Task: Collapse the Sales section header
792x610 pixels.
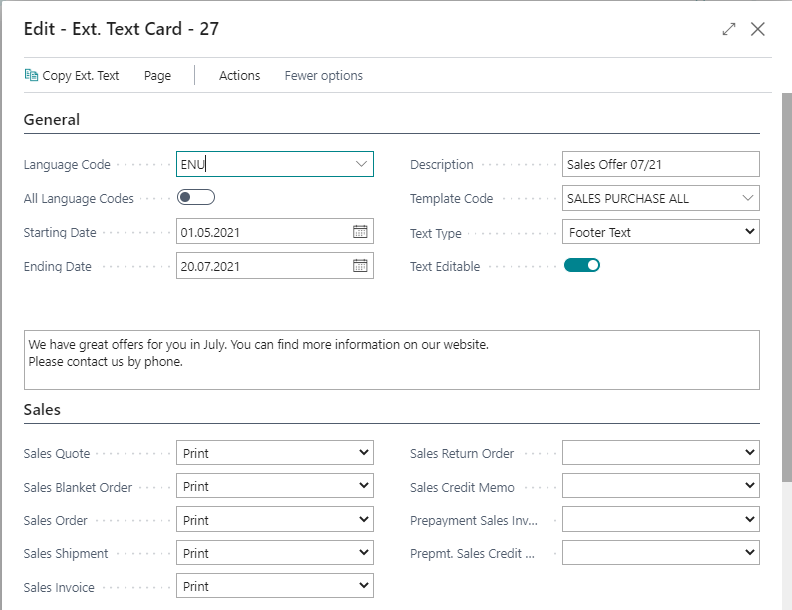Action: coord(42,410)
